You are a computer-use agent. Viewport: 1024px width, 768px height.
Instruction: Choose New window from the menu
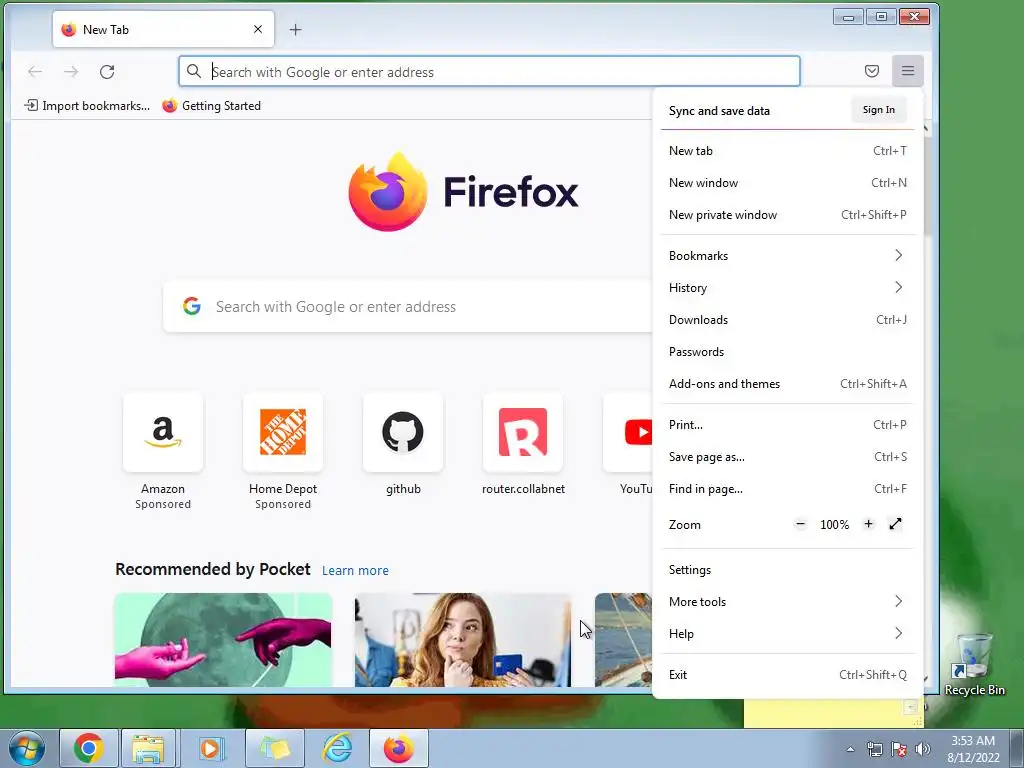click(x=788, y=183)
